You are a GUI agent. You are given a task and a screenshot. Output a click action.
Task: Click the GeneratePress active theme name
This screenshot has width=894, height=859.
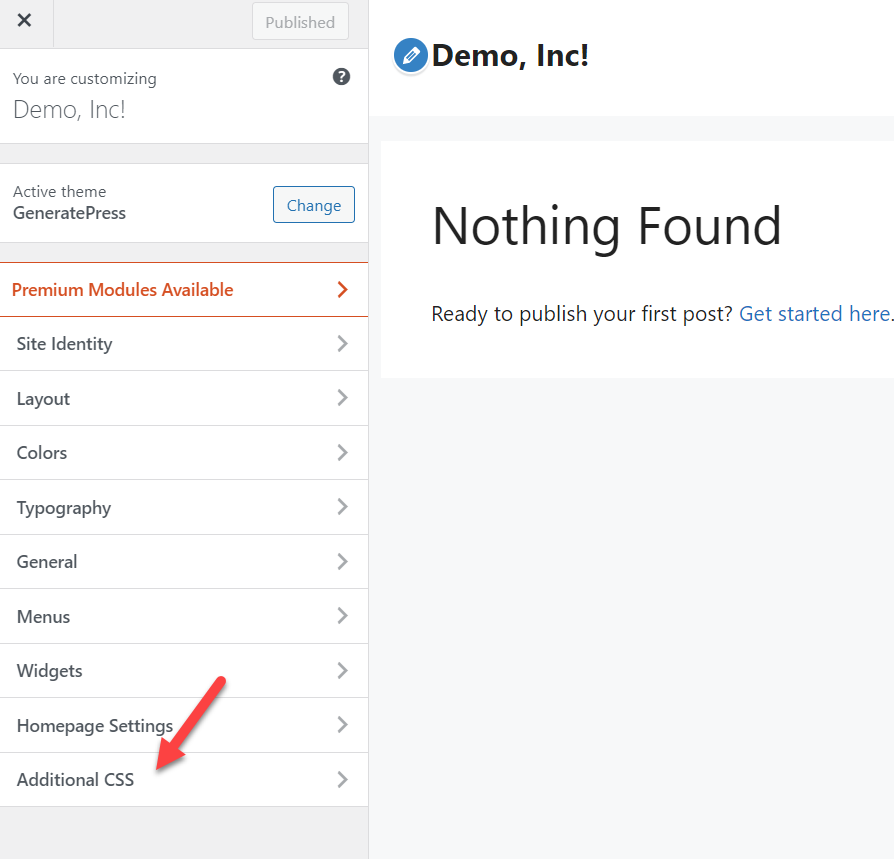point(70,213)
